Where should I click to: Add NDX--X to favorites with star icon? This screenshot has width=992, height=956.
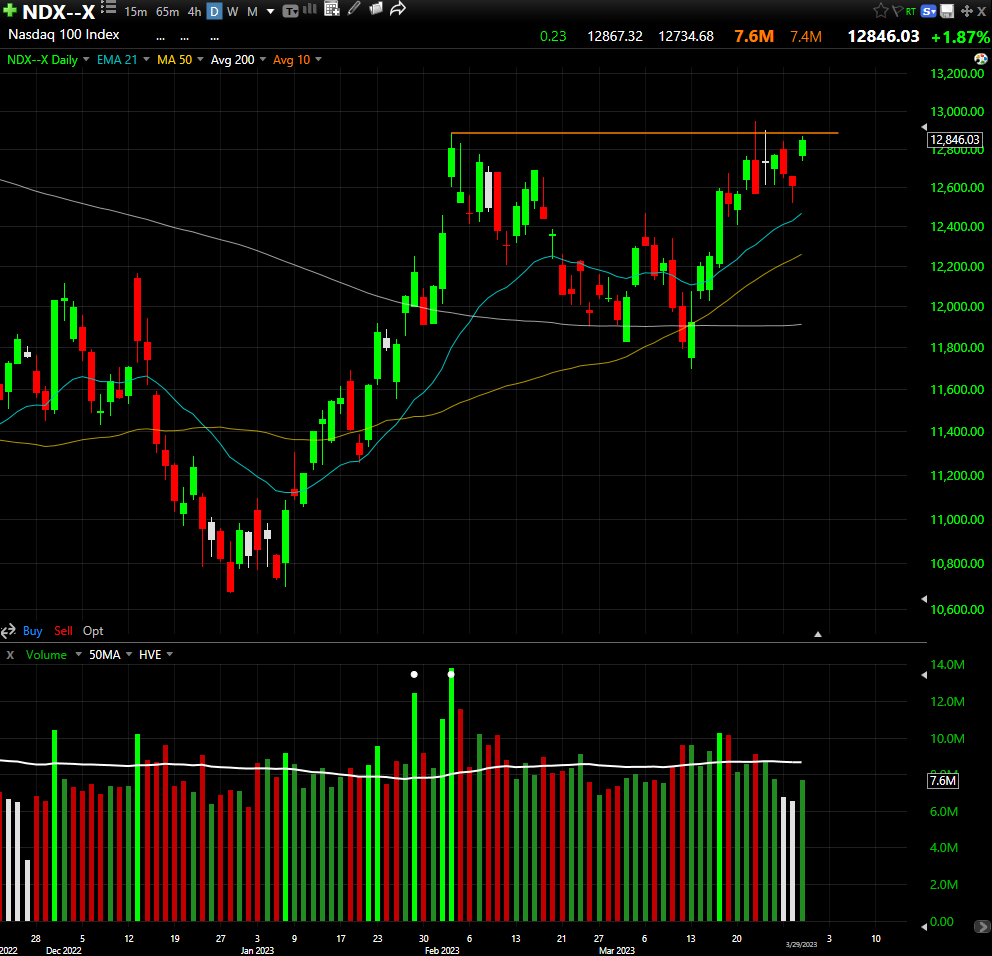(x=880, y=11)
